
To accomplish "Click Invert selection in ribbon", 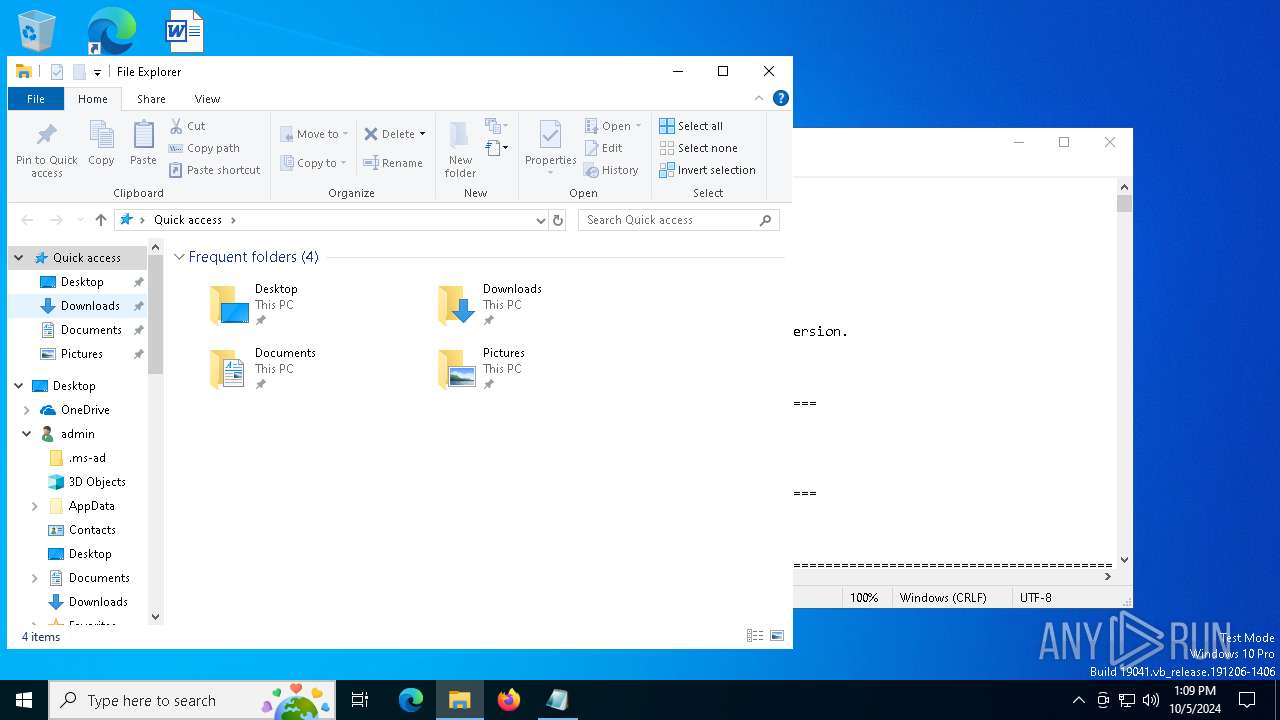I will coord(707,170).
